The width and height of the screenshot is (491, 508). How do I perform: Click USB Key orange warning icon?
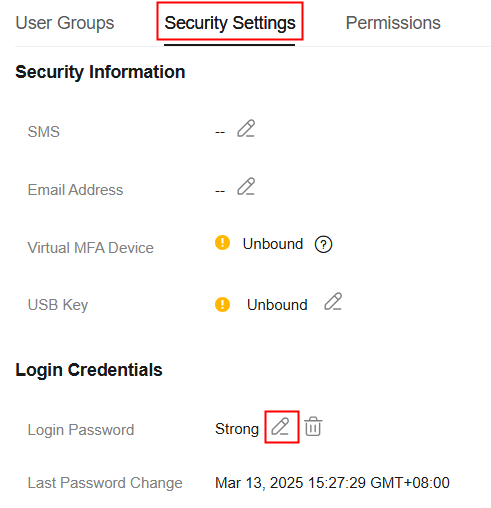point(222,304)
